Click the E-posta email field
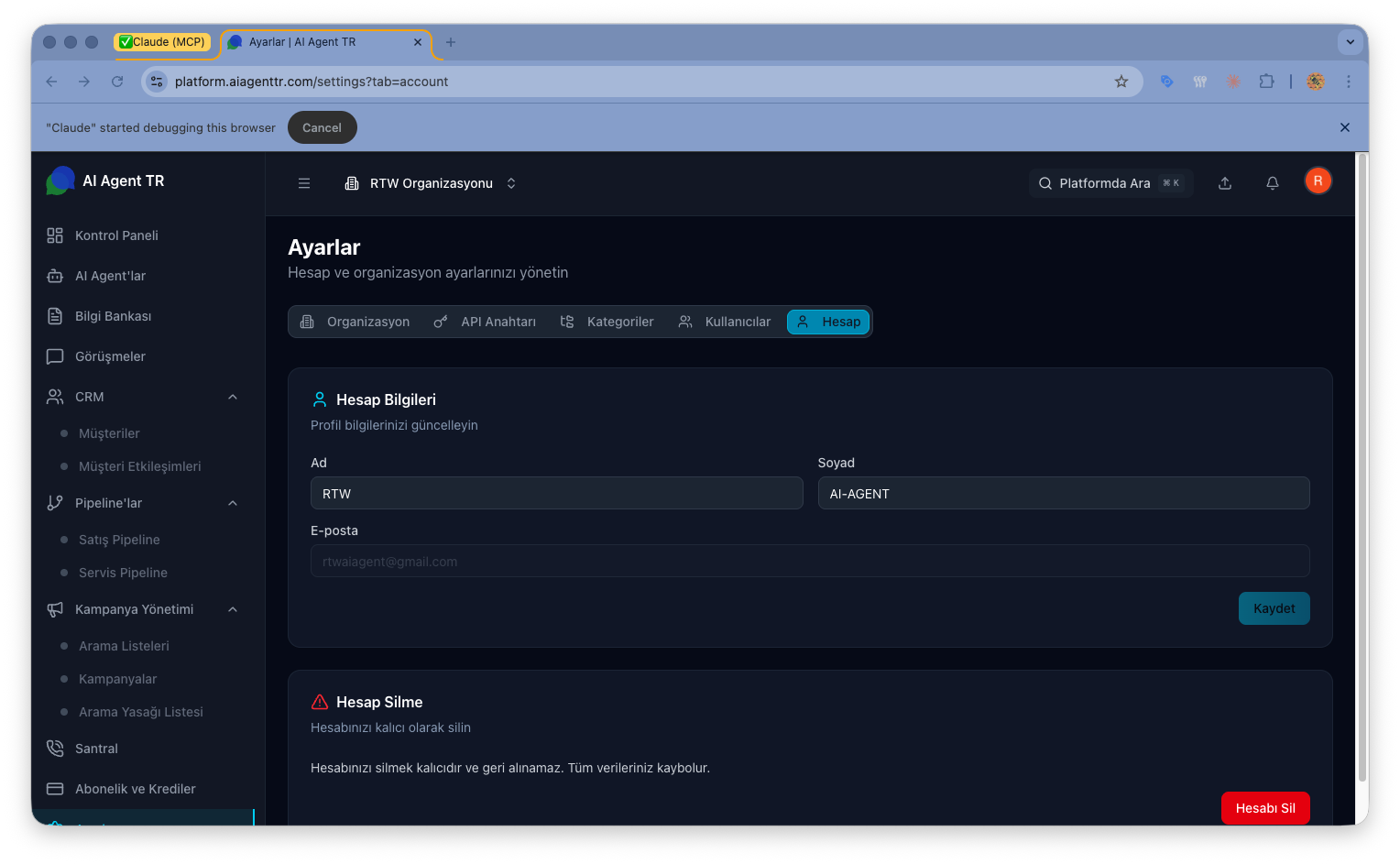This screenshot has width=1400, height=864. [810, 561]
